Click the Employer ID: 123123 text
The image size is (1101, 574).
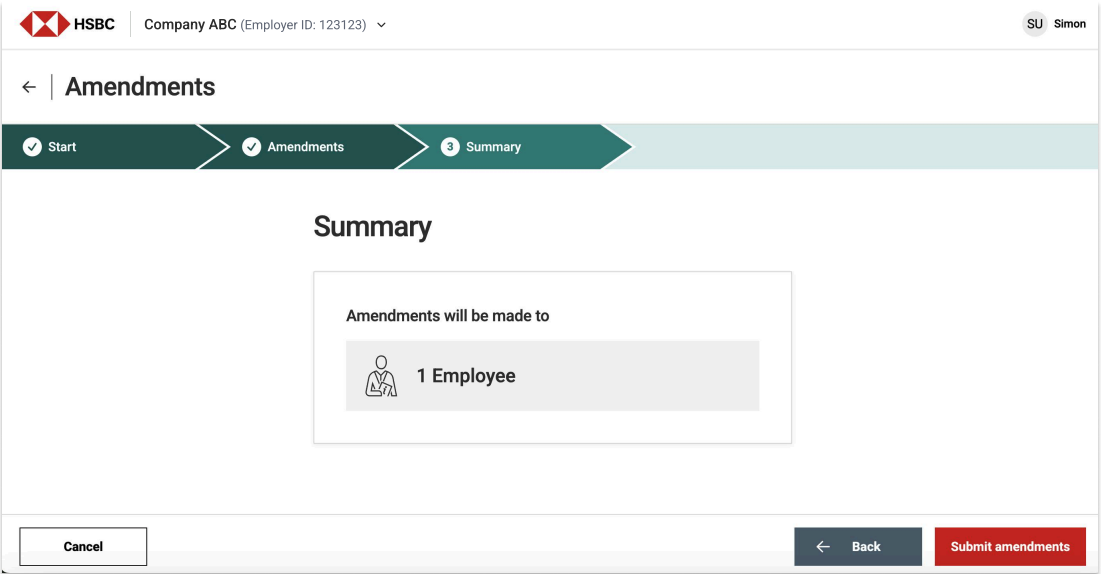pos(303,25)
